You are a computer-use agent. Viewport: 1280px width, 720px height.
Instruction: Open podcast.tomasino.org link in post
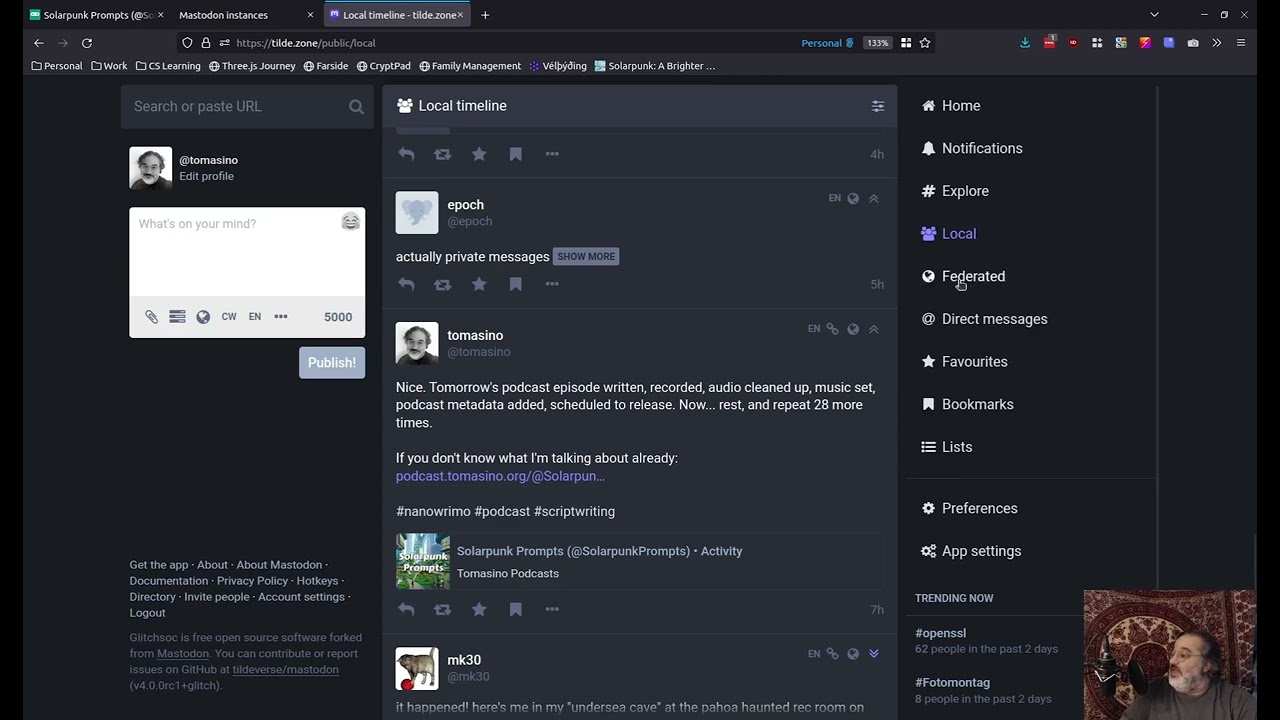(500, 476)
